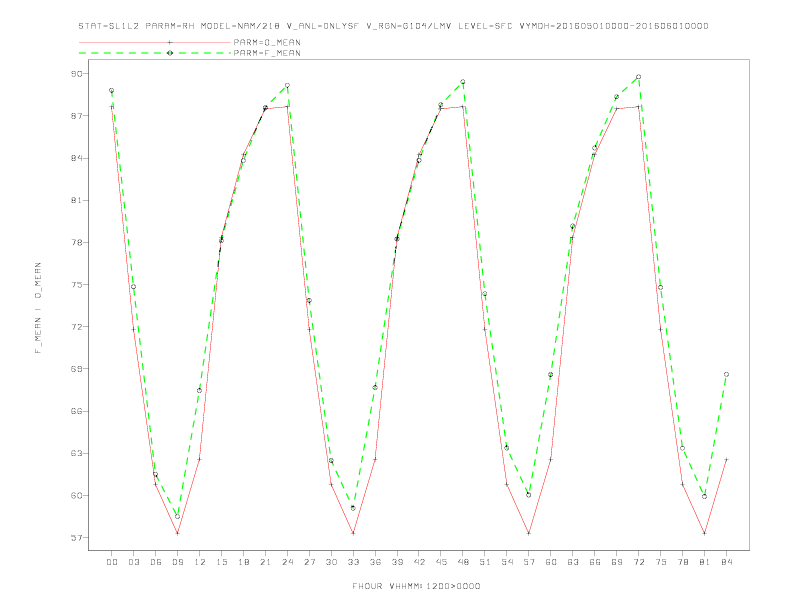792x612 pixels.
Task: Select the O_MEAN plus minimum at hour 09
Action: click(x=177, y=533)
